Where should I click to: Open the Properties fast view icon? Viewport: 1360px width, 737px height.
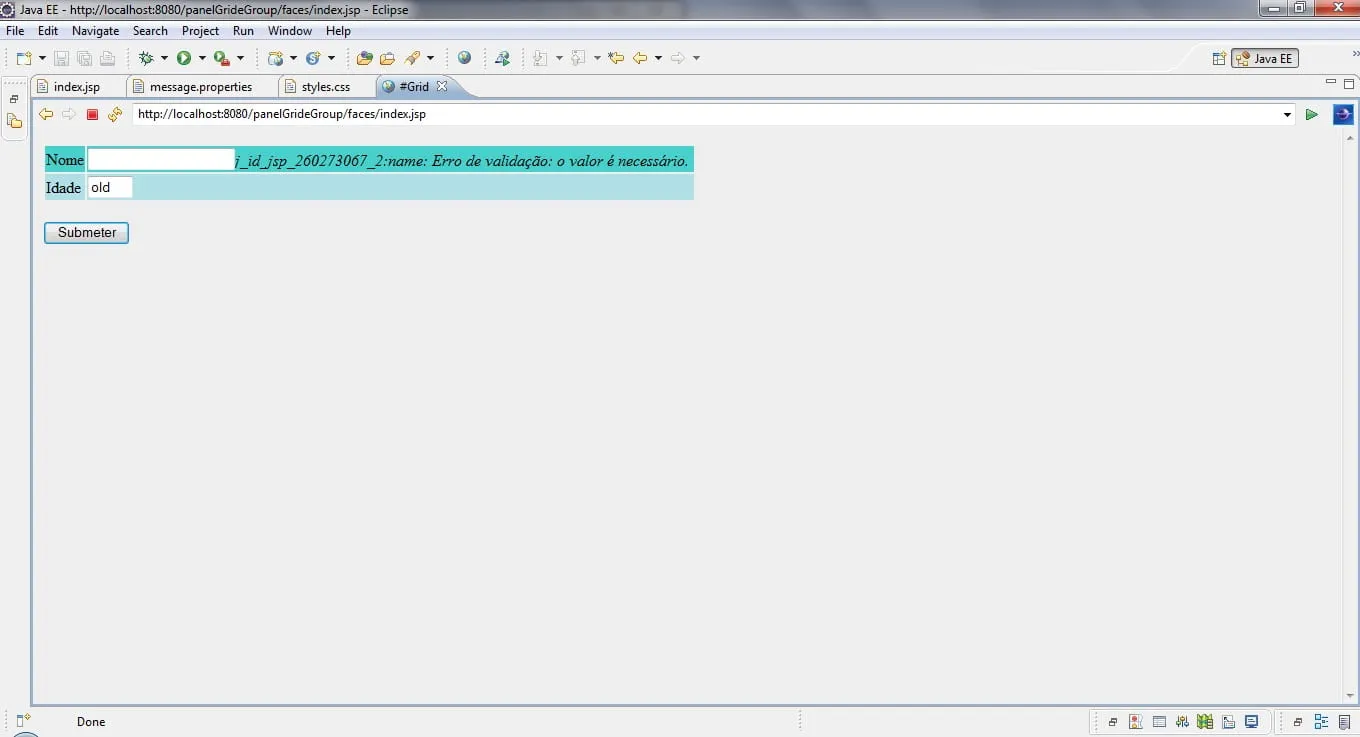(x=1159, y=722)
